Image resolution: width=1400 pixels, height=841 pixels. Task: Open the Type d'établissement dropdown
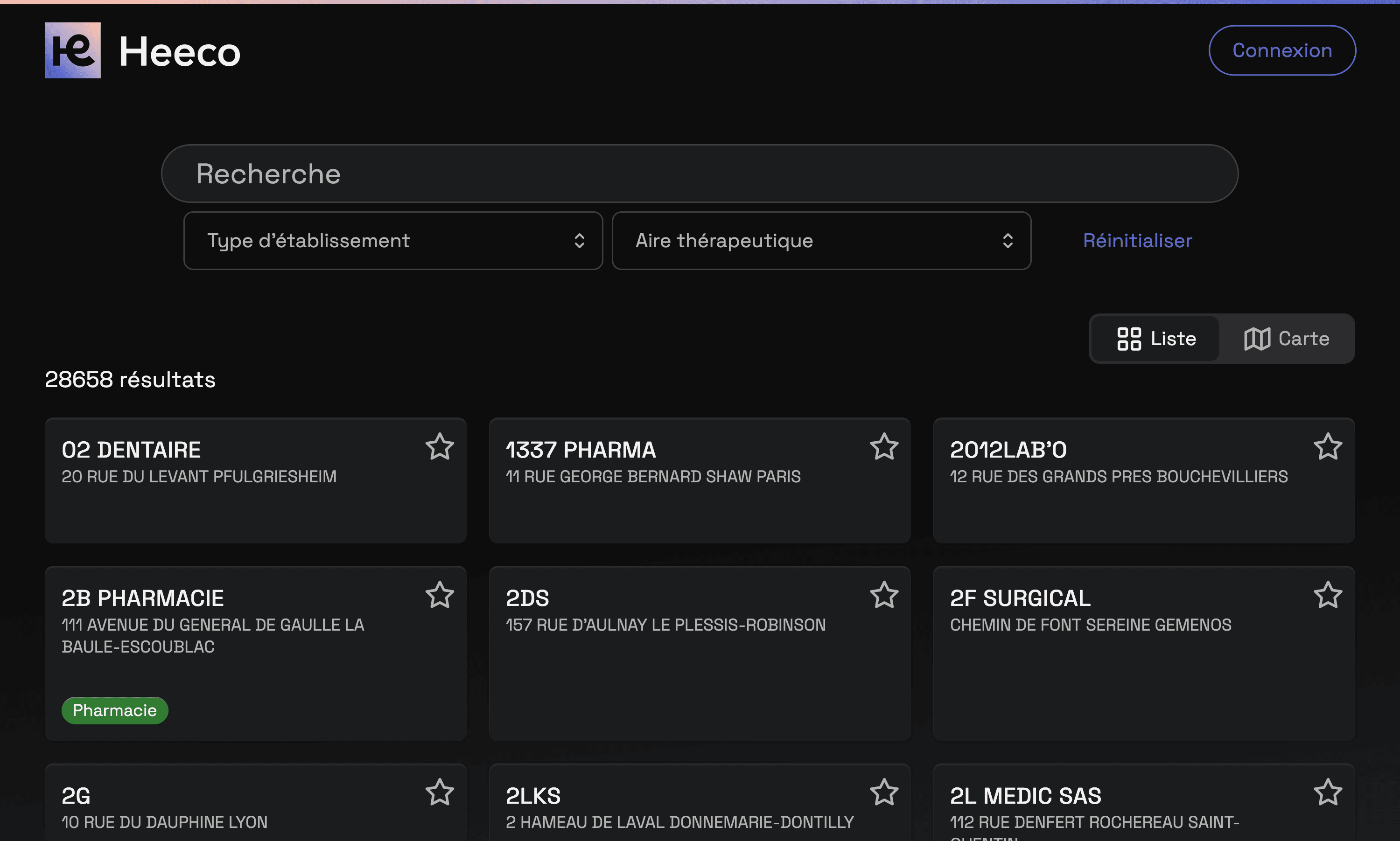click(393, 241)
